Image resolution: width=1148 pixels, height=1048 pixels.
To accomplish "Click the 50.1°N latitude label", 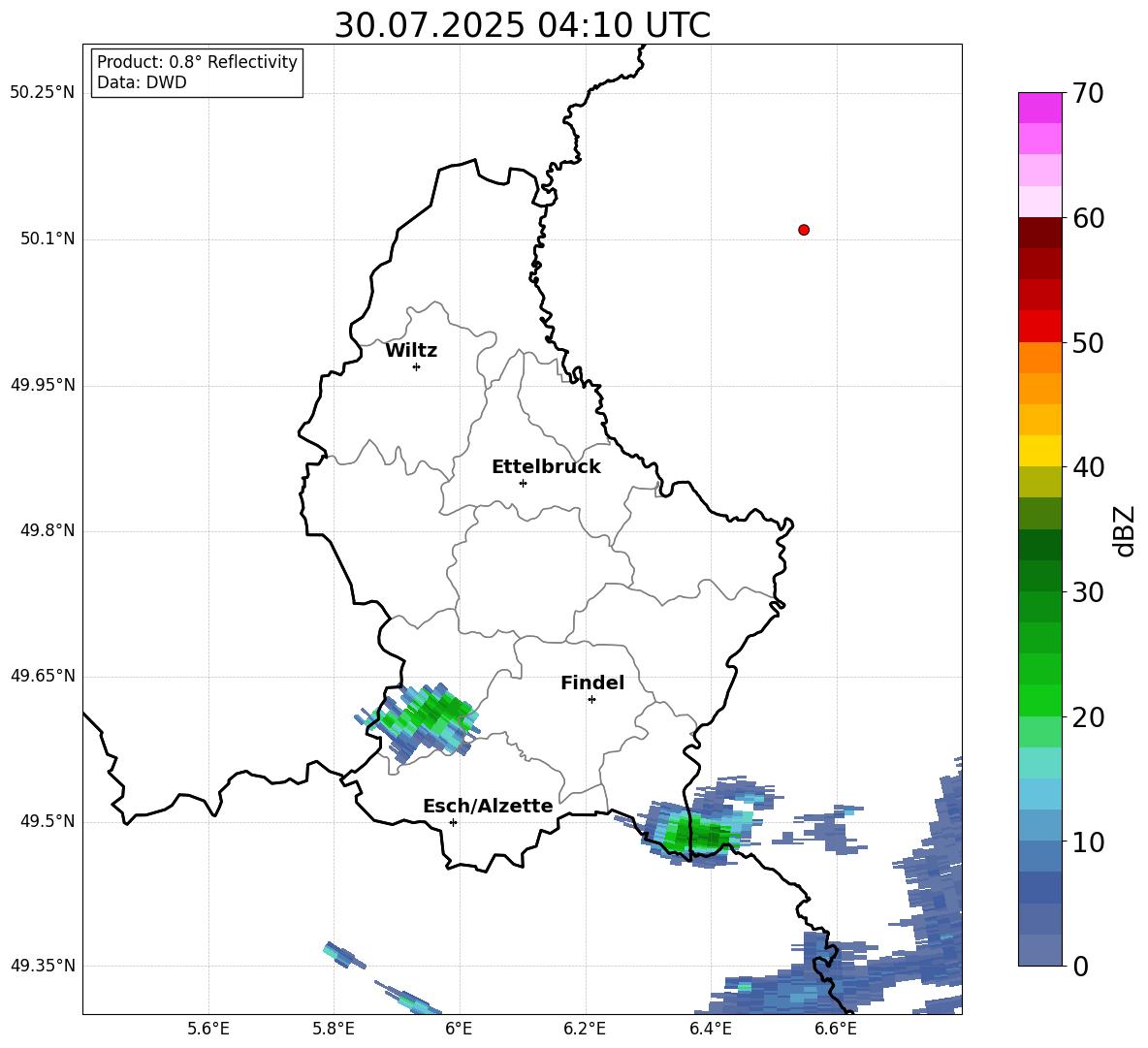I will point(48,238).
